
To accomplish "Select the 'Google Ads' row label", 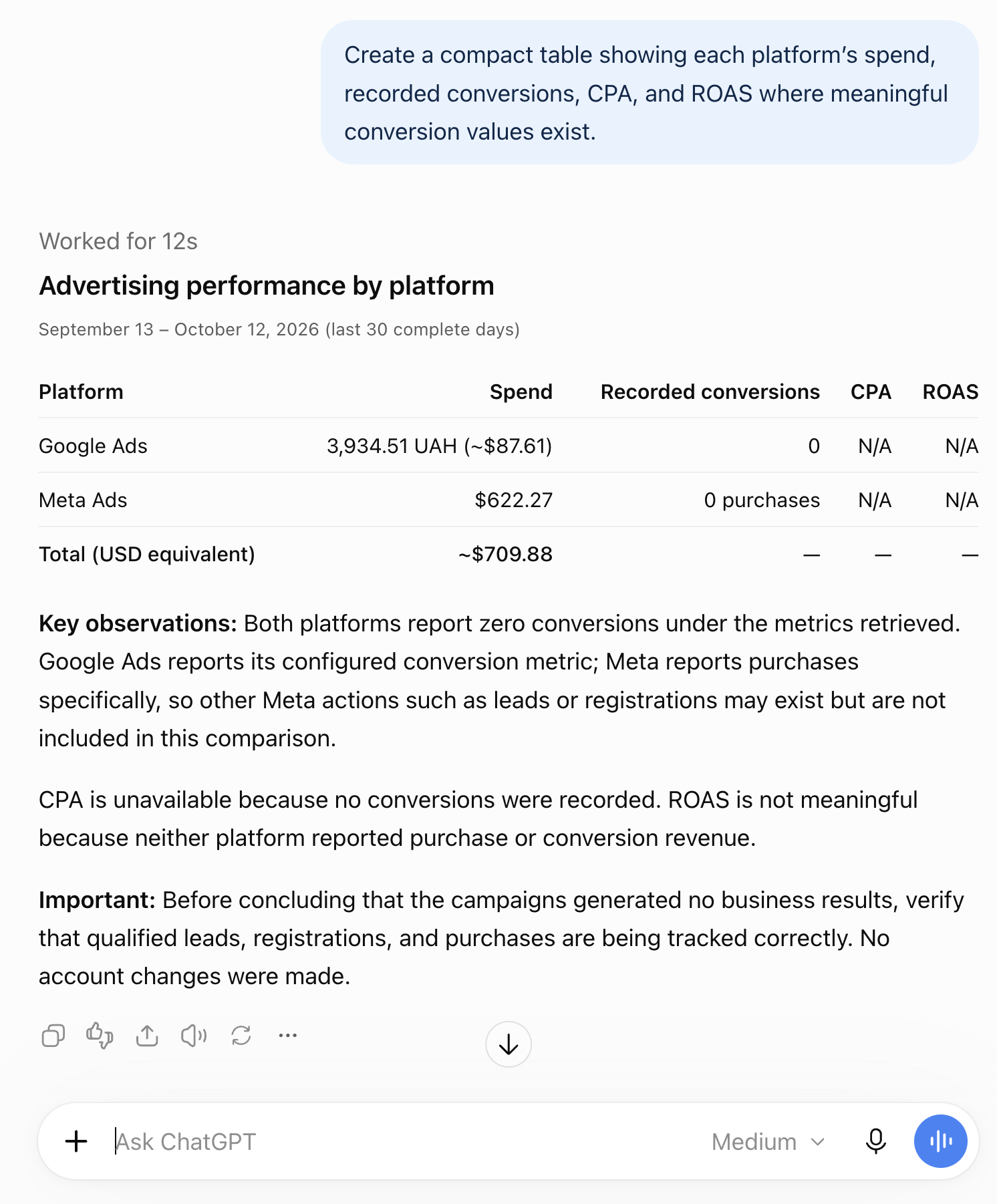I will (93, 446).
